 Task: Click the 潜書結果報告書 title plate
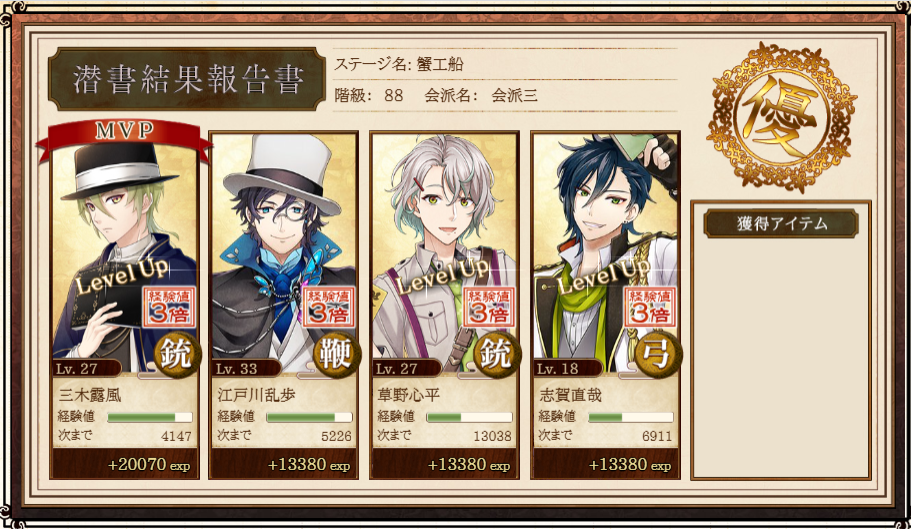(187, 79)
